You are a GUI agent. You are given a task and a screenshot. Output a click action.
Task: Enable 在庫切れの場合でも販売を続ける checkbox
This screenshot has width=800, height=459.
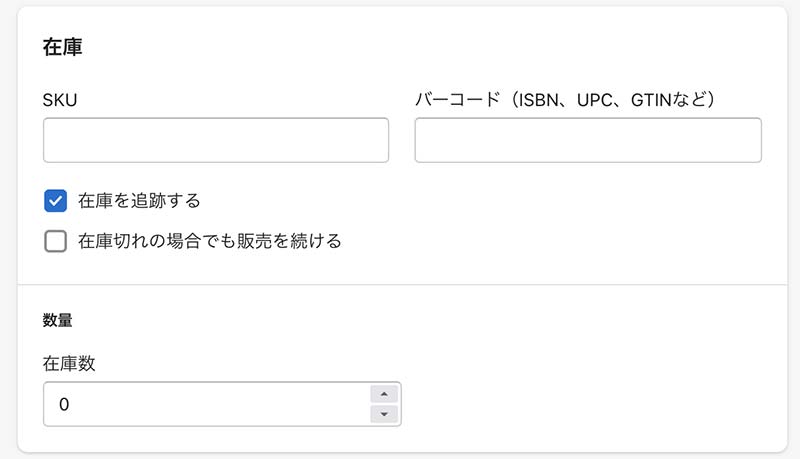[55, 241]
